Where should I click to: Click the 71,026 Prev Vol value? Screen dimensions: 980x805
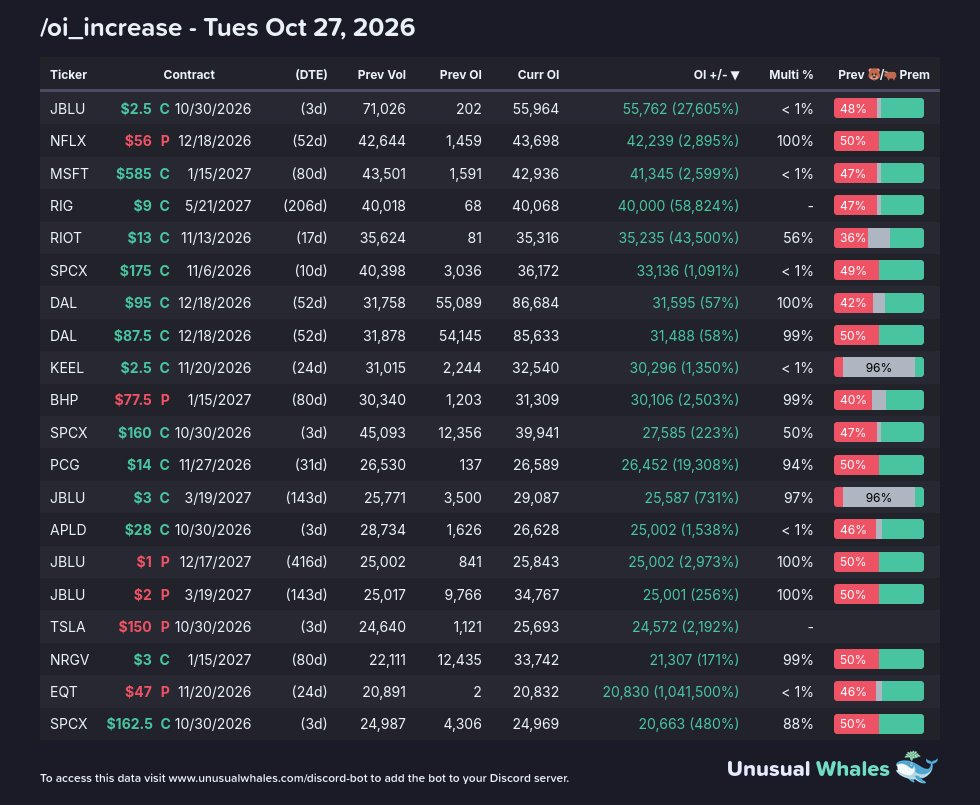(384, 109)
